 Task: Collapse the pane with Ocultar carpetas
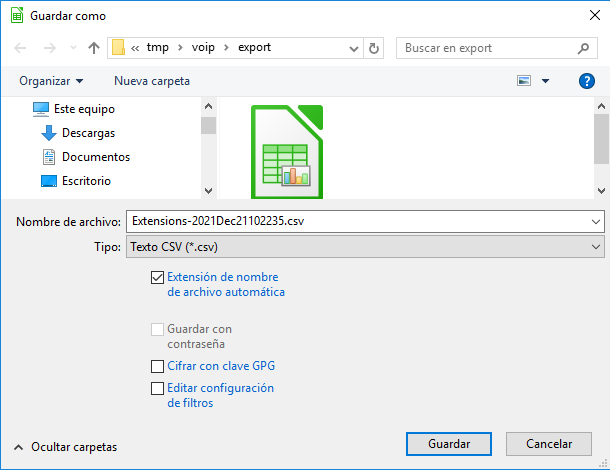pyautogui.click(x=66, y=447)
